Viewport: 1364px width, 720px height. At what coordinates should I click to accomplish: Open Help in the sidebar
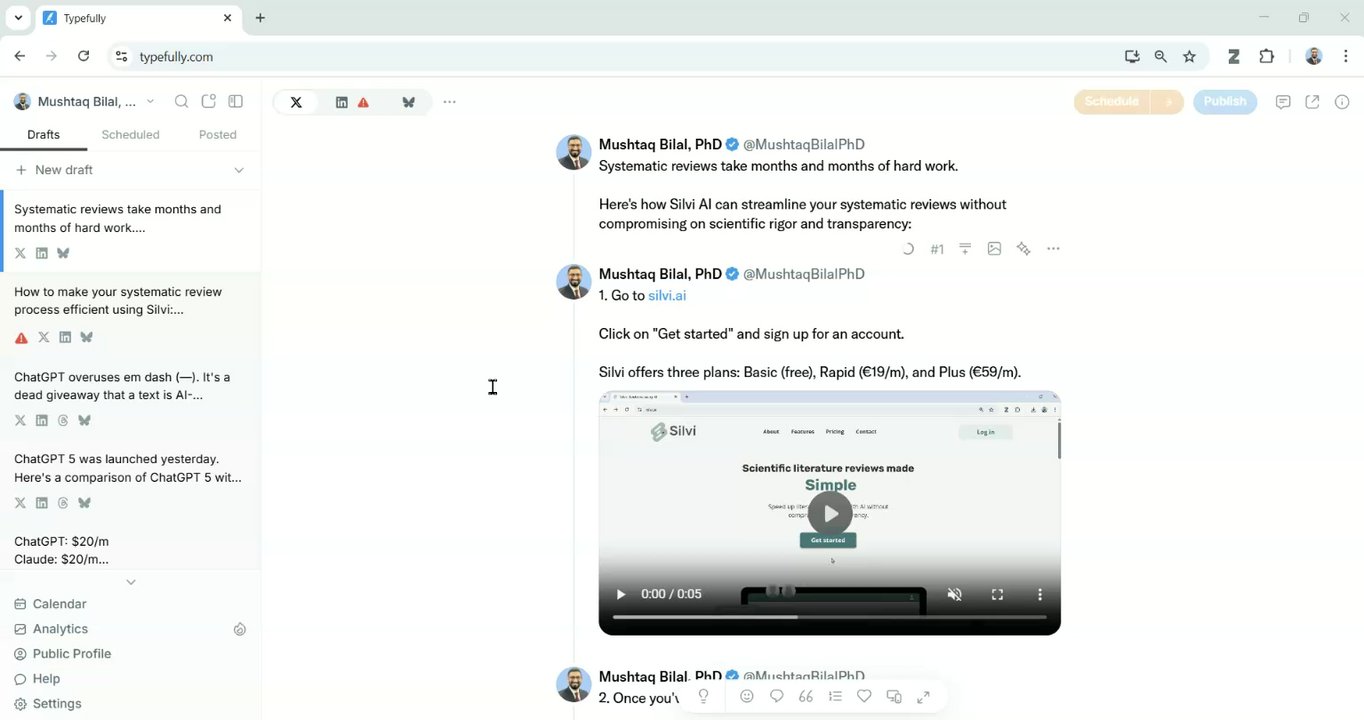[x=37, y=679]
